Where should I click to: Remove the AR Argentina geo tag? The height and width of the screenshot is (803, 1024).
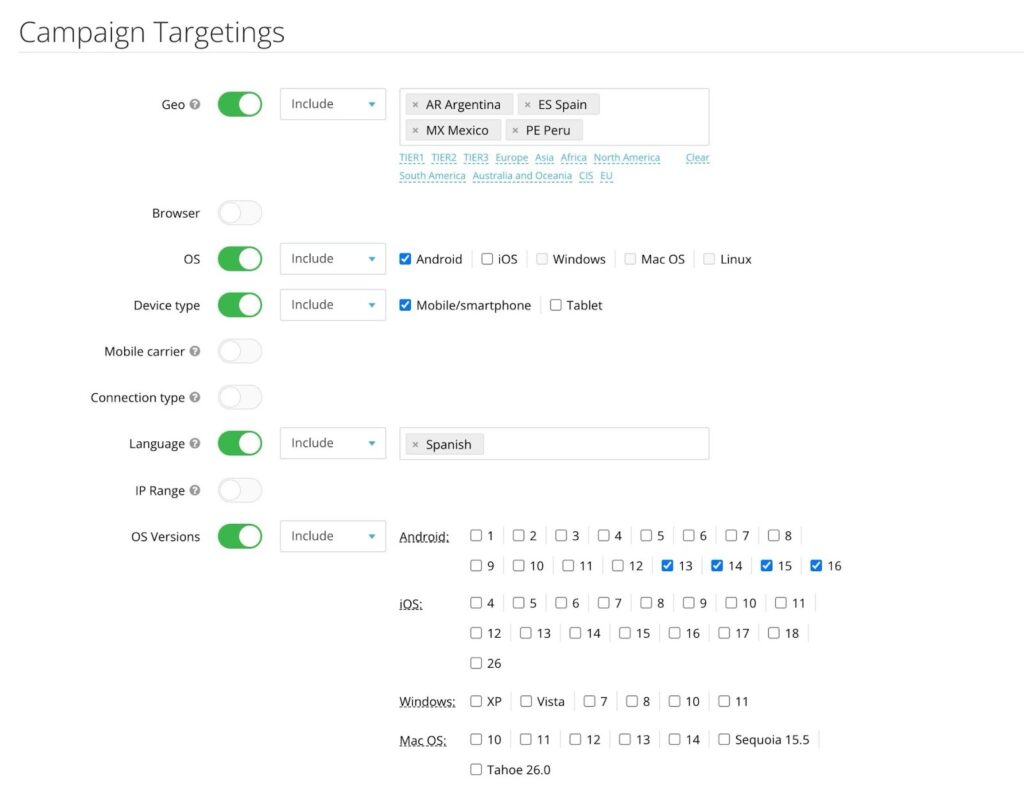pos(415,105)
